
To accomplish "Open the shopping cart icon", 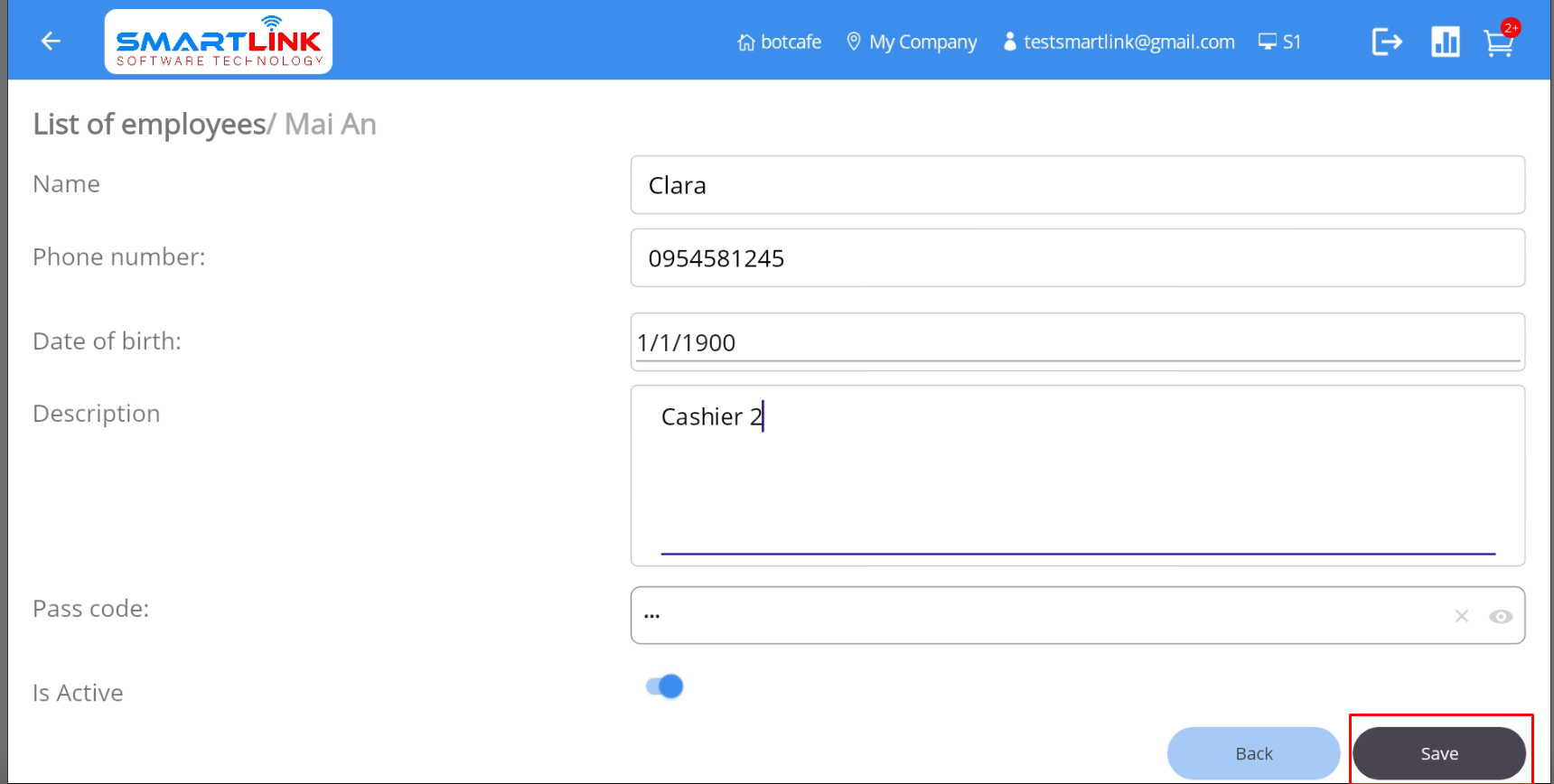I will (1498, 42).
